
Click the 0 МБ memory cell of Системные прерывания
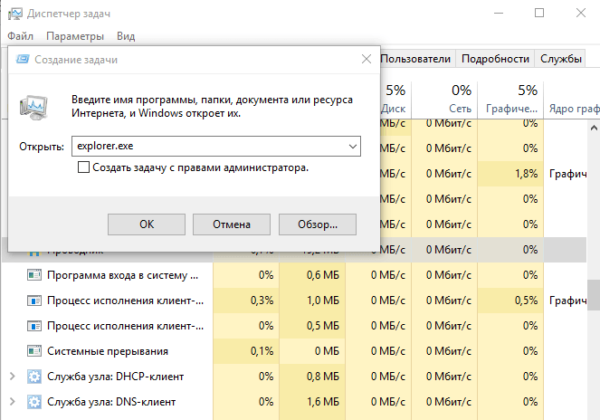click(x=312, y=351)
